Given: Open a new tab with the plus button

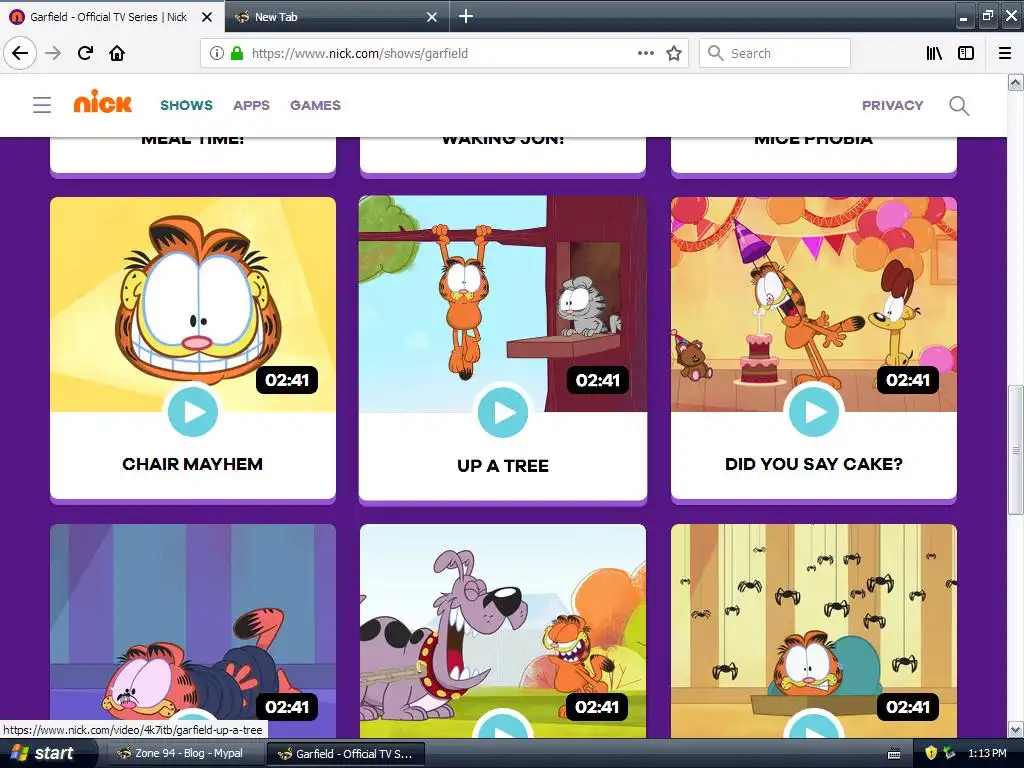Looking at the screenshot, I should pos(466,16).
